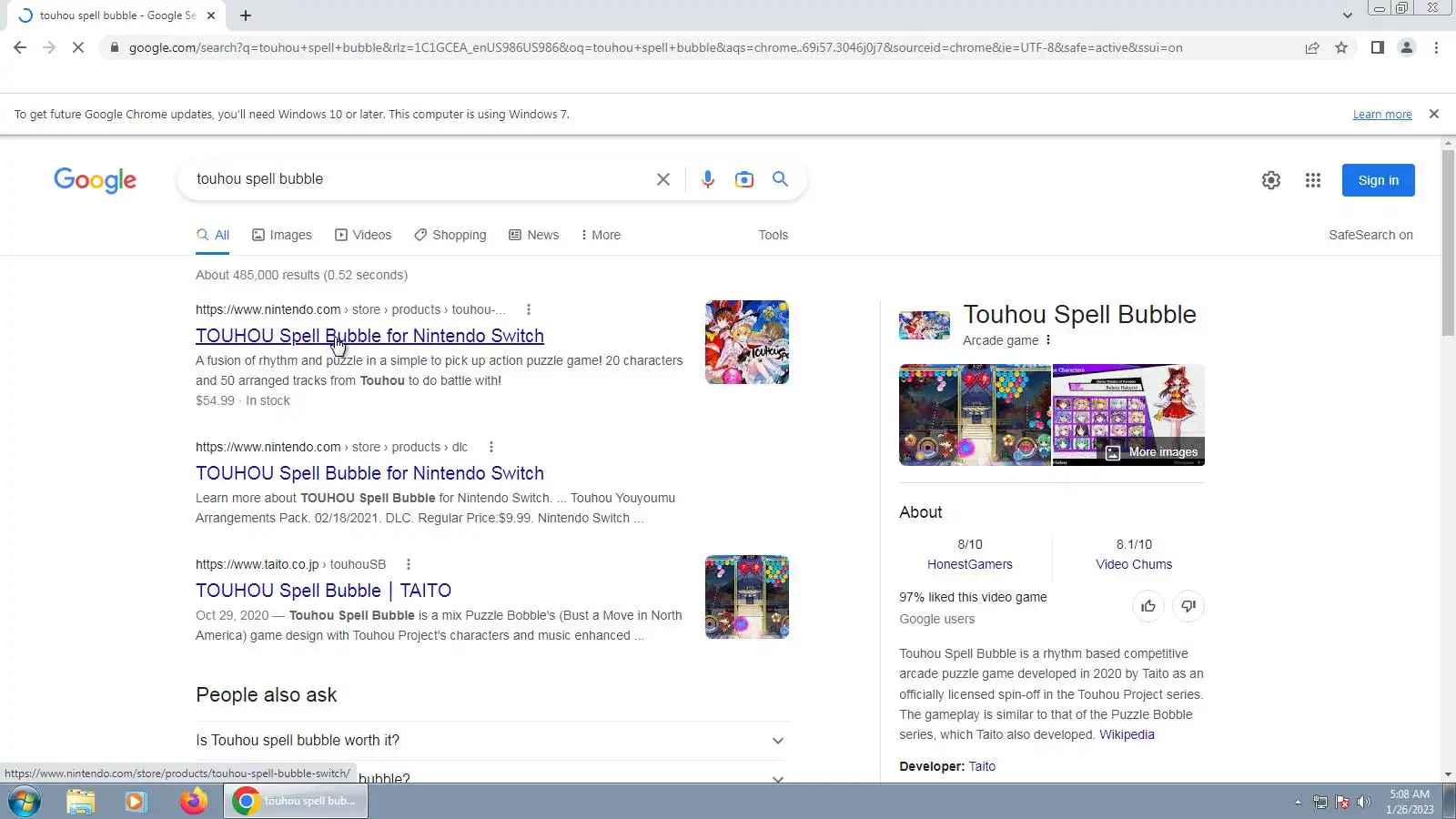Image resolution: width=1456 pixels, height=819 pixels.
Task: Switch to News results tab
Action: (x=534, y=235)
